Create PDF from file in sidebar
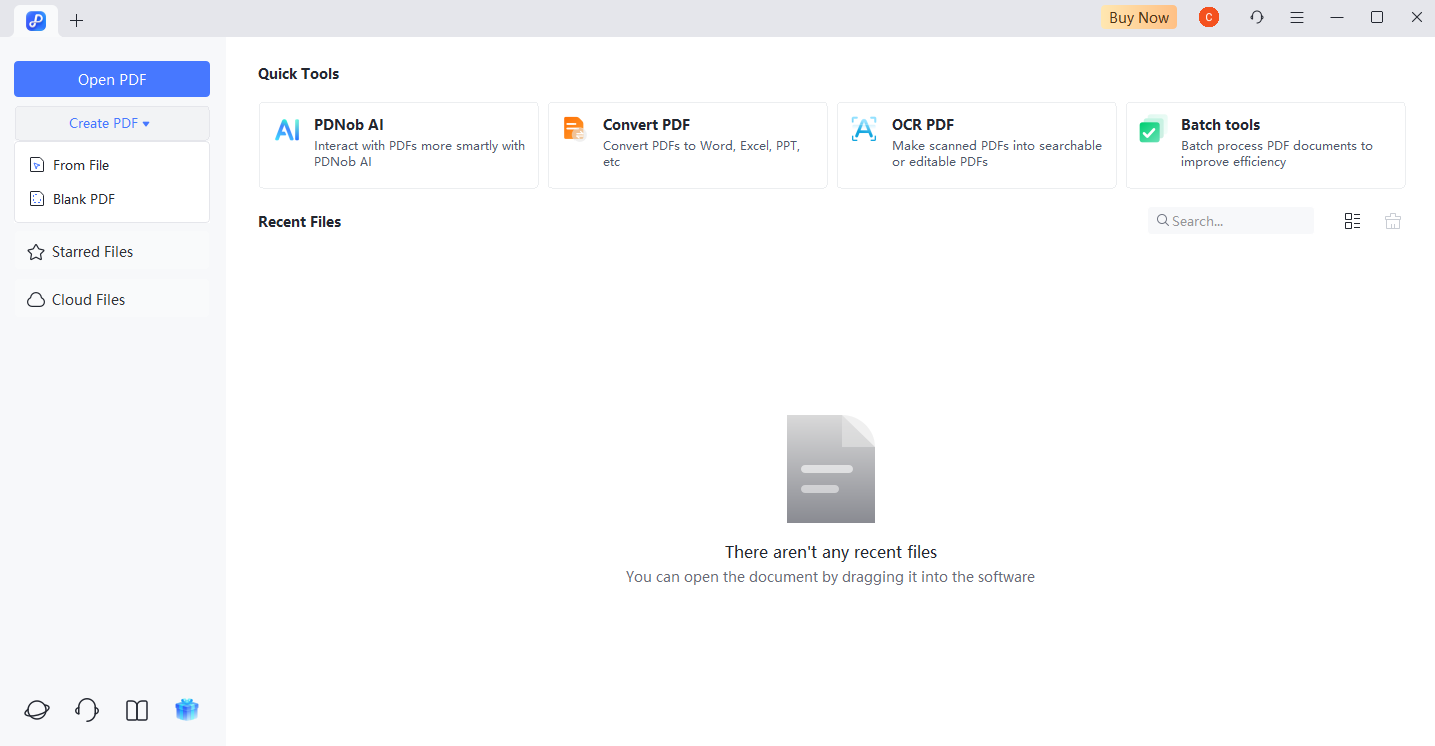Screen dimensions: 1435x746 (x=80, y=164)
